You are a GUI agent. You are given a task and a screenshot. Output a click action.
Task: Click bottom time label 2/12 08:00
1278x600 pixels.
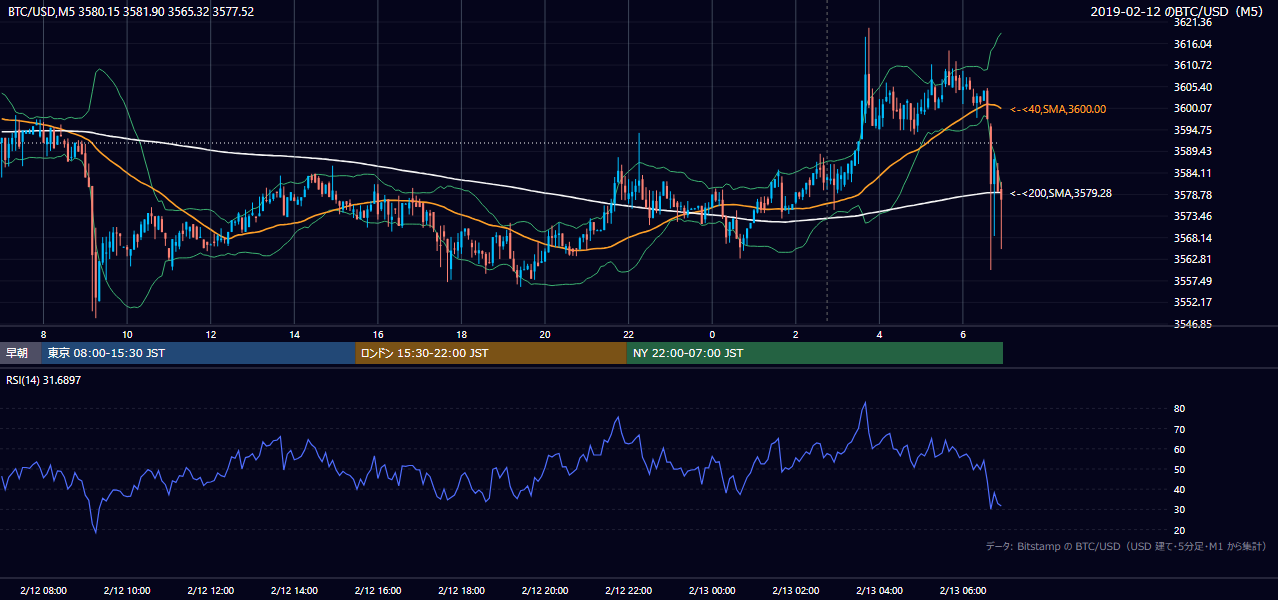[43, 591]
